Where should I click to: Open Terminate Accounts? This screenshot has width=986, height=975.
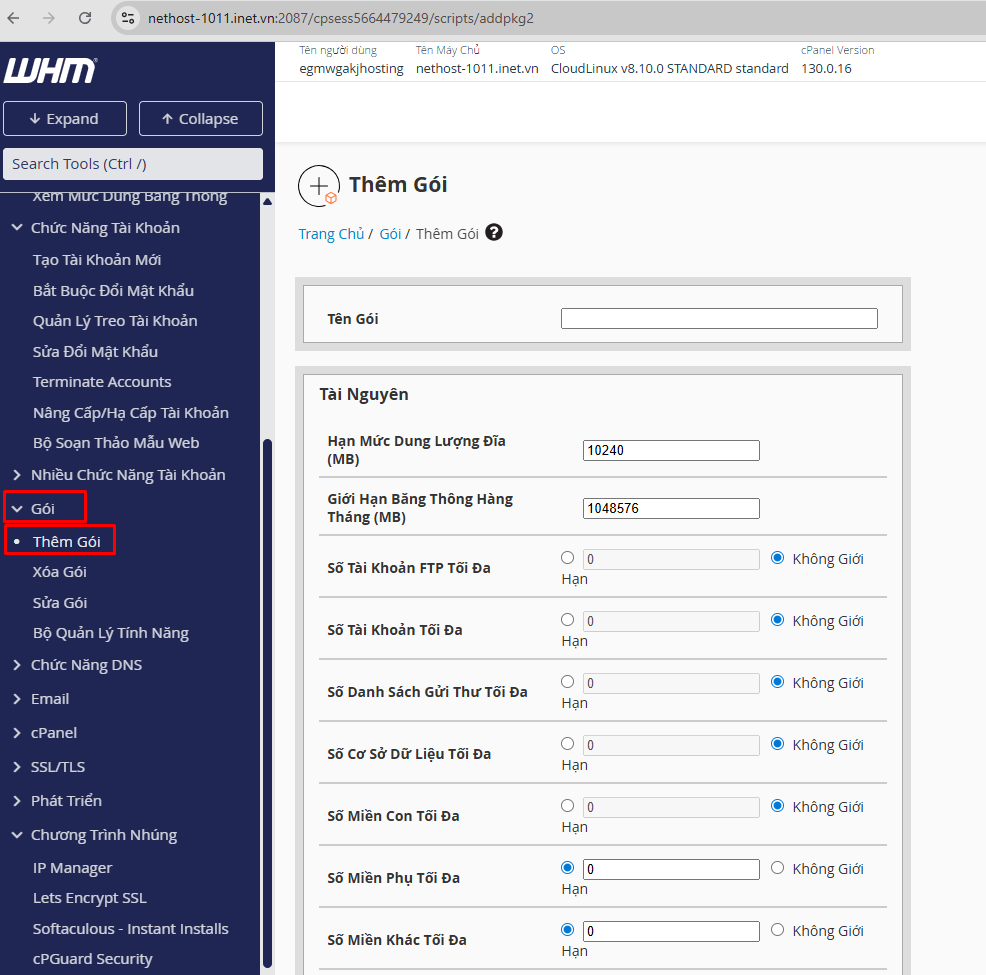102,382
